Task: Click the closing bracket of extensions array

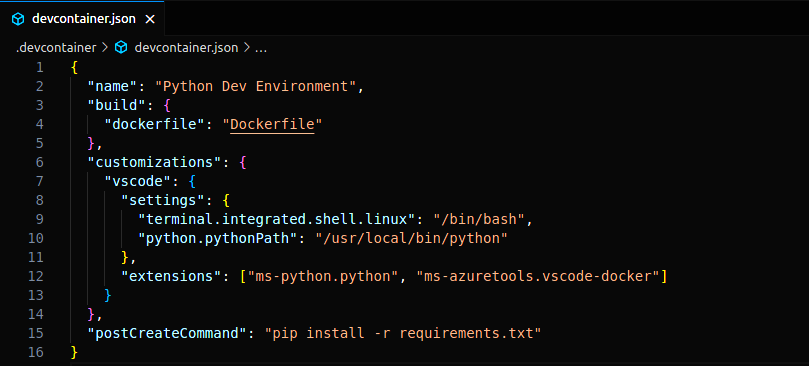Action: point(664,276)
